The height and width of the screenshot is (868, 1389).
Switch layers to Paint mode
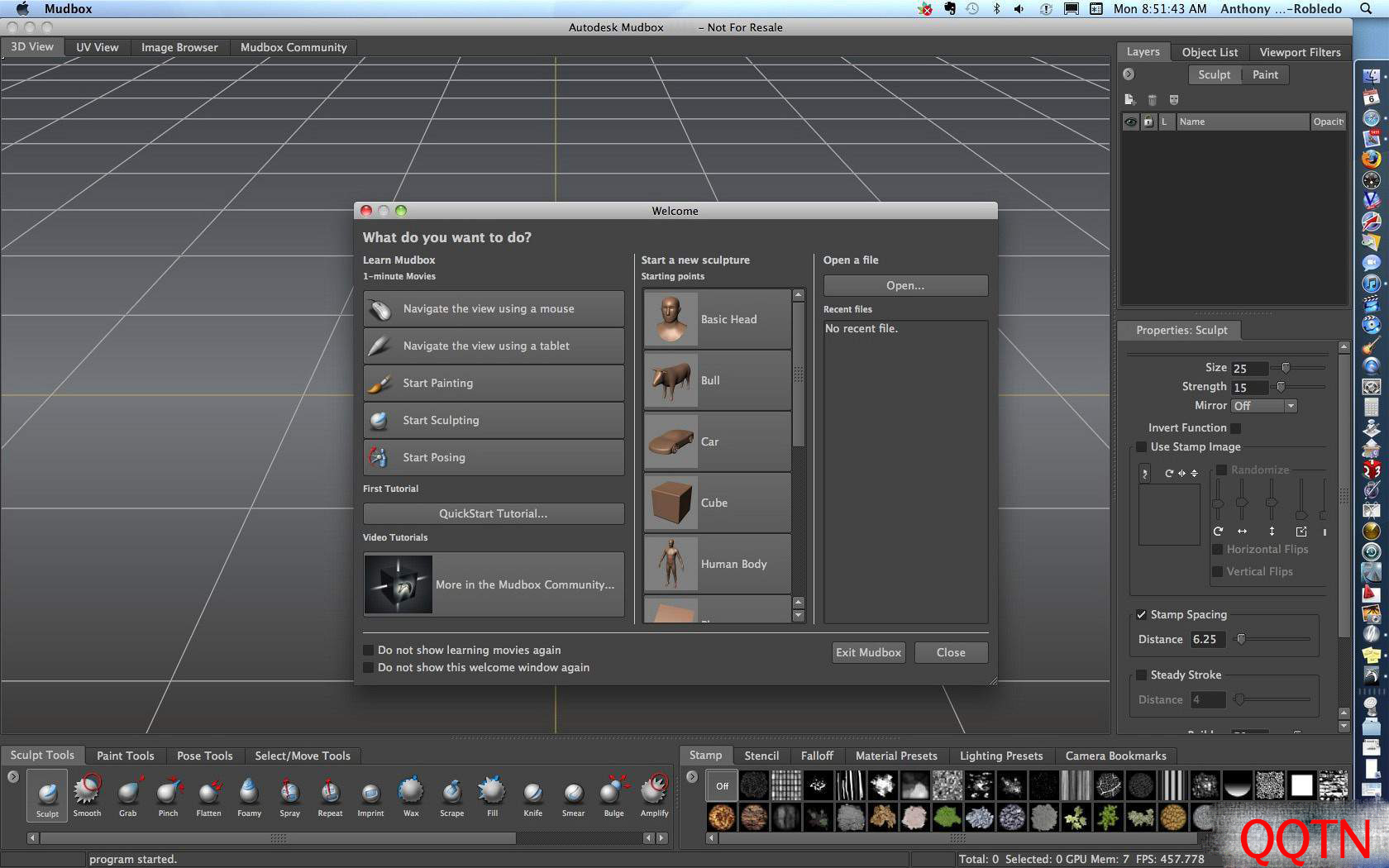click(1265, 74)
